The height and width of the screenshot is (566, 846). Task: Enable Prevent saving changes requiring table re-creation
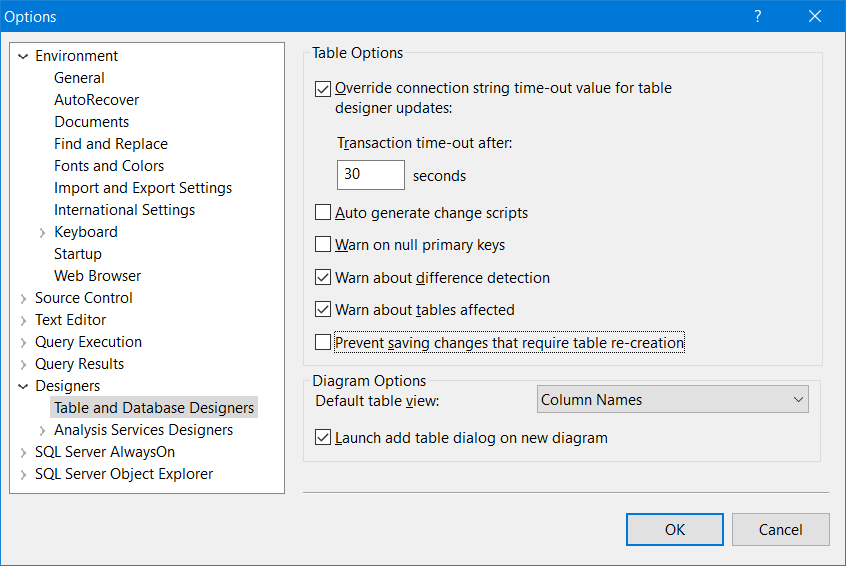(323, 343)
